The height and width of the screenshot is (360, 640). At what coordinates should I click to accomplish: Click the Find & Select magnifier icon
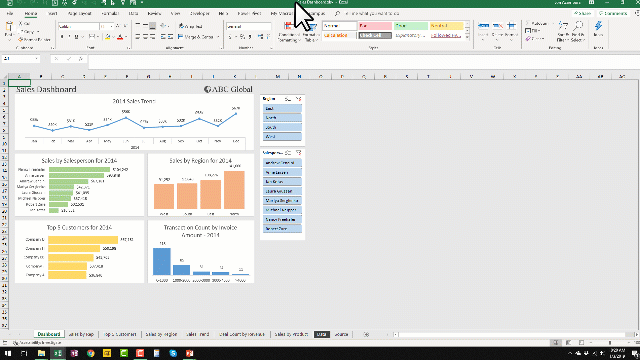tap(578, 27)
